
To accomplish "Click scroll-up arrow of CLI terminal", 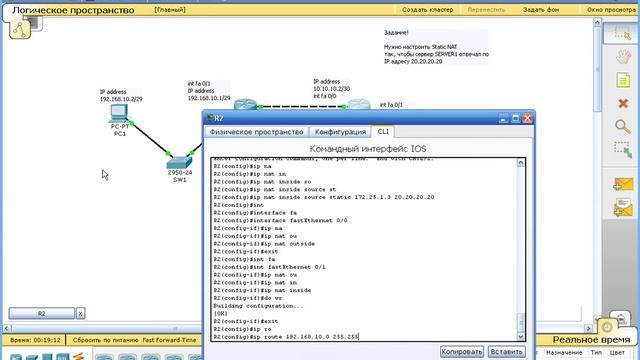I will (520, 163).
